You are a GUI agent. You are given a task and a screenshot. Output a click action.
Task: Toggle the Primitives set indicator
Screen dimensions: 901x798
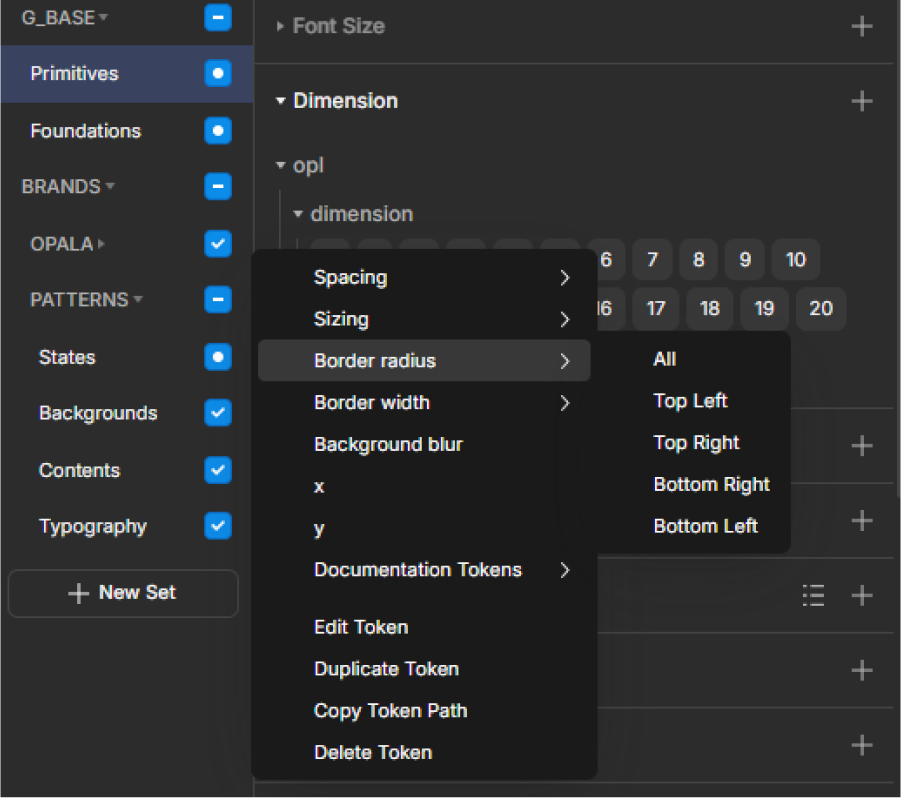217,73
